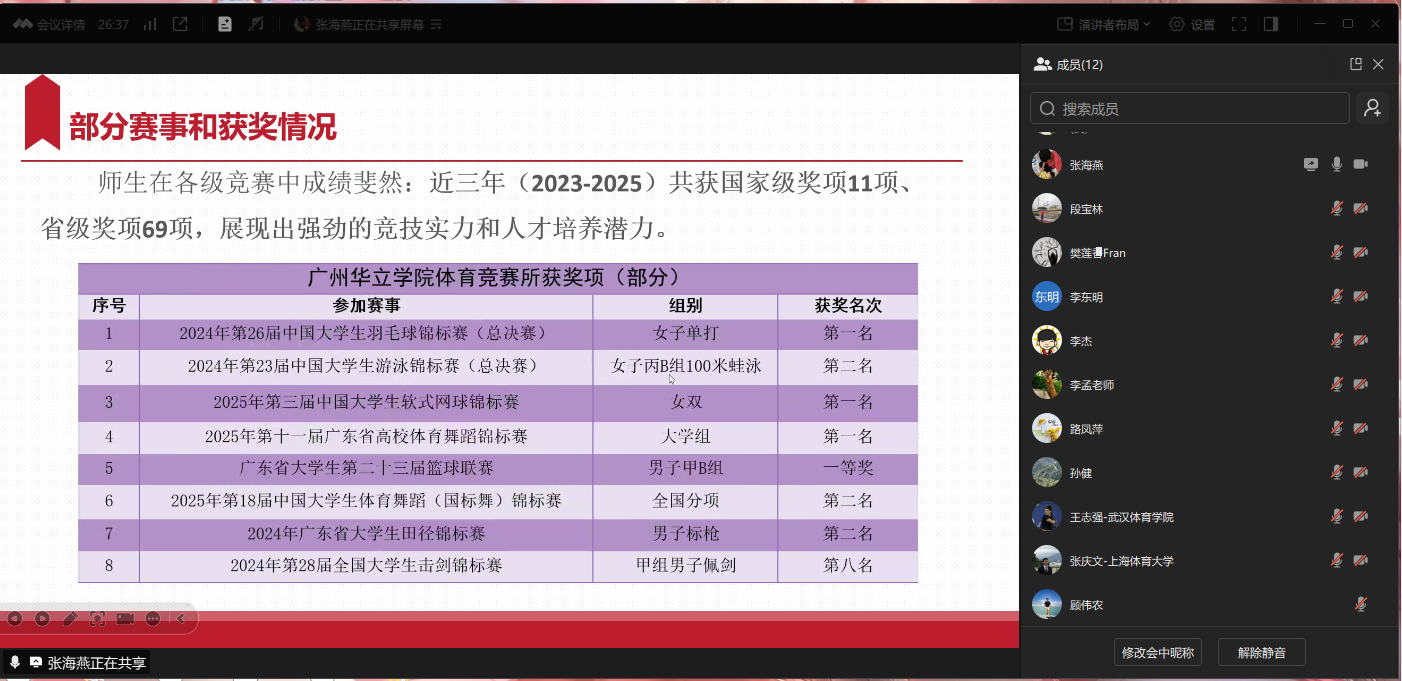Toggle the crossed music note audio icon
The image size is (1402, 681).
pyautogui.click(x=256, y=24)
